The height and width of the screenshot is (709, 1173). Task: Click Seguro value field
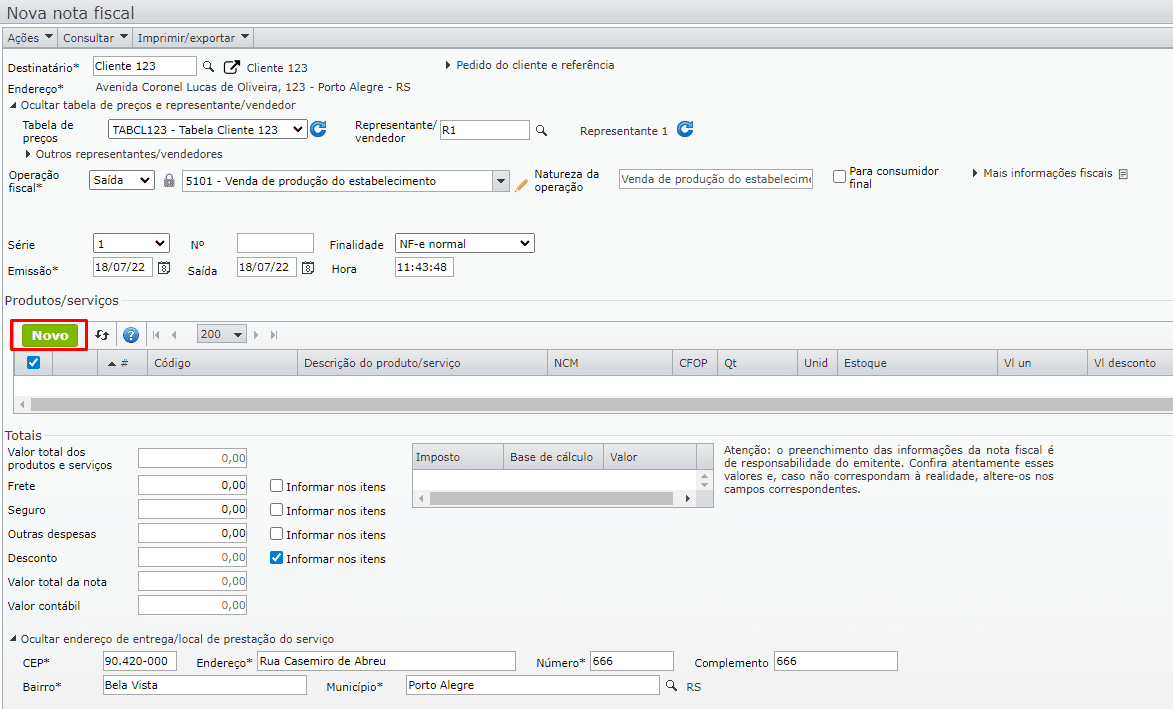pyautogui.click(x=192, y=509)
